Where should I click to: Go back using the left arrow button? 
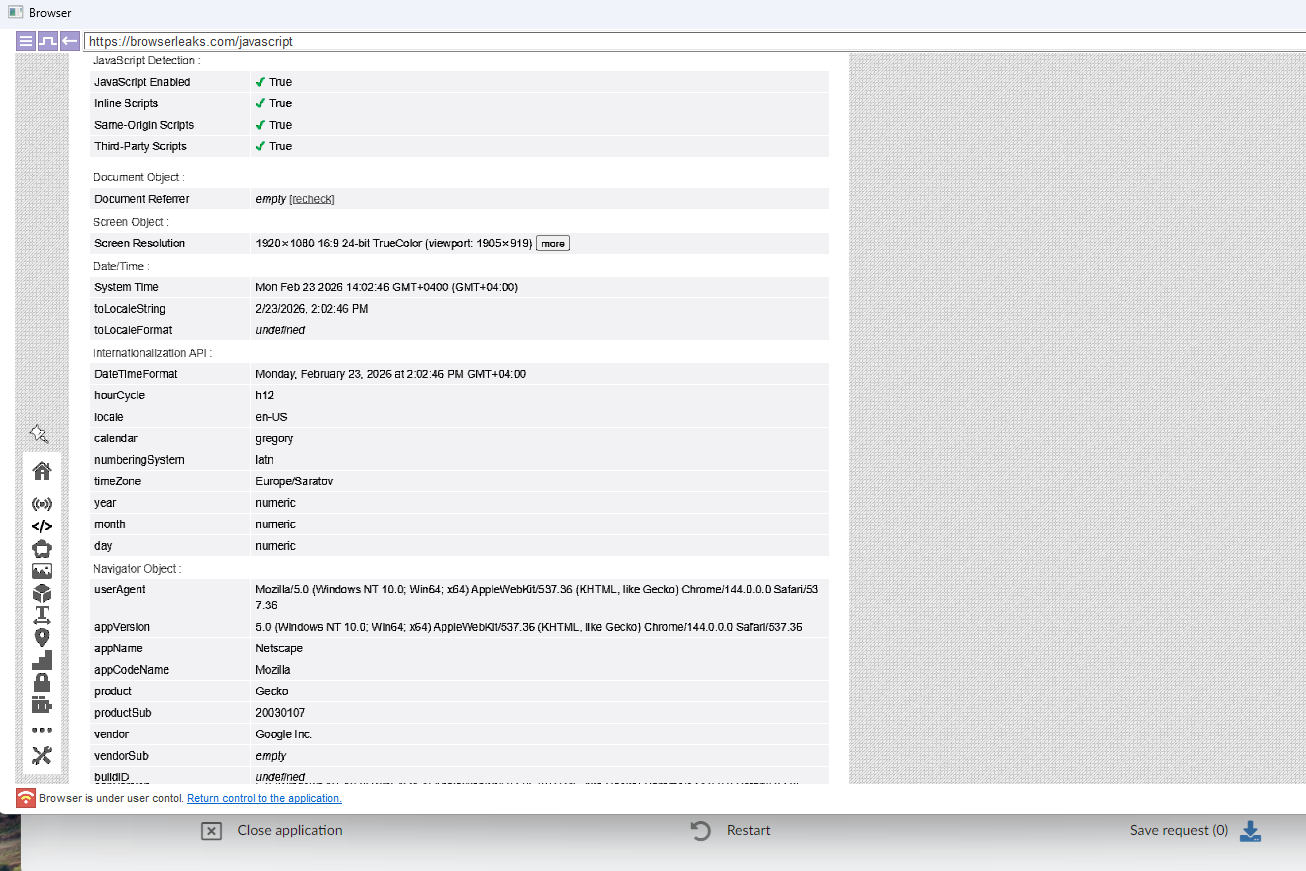point(69,41)
